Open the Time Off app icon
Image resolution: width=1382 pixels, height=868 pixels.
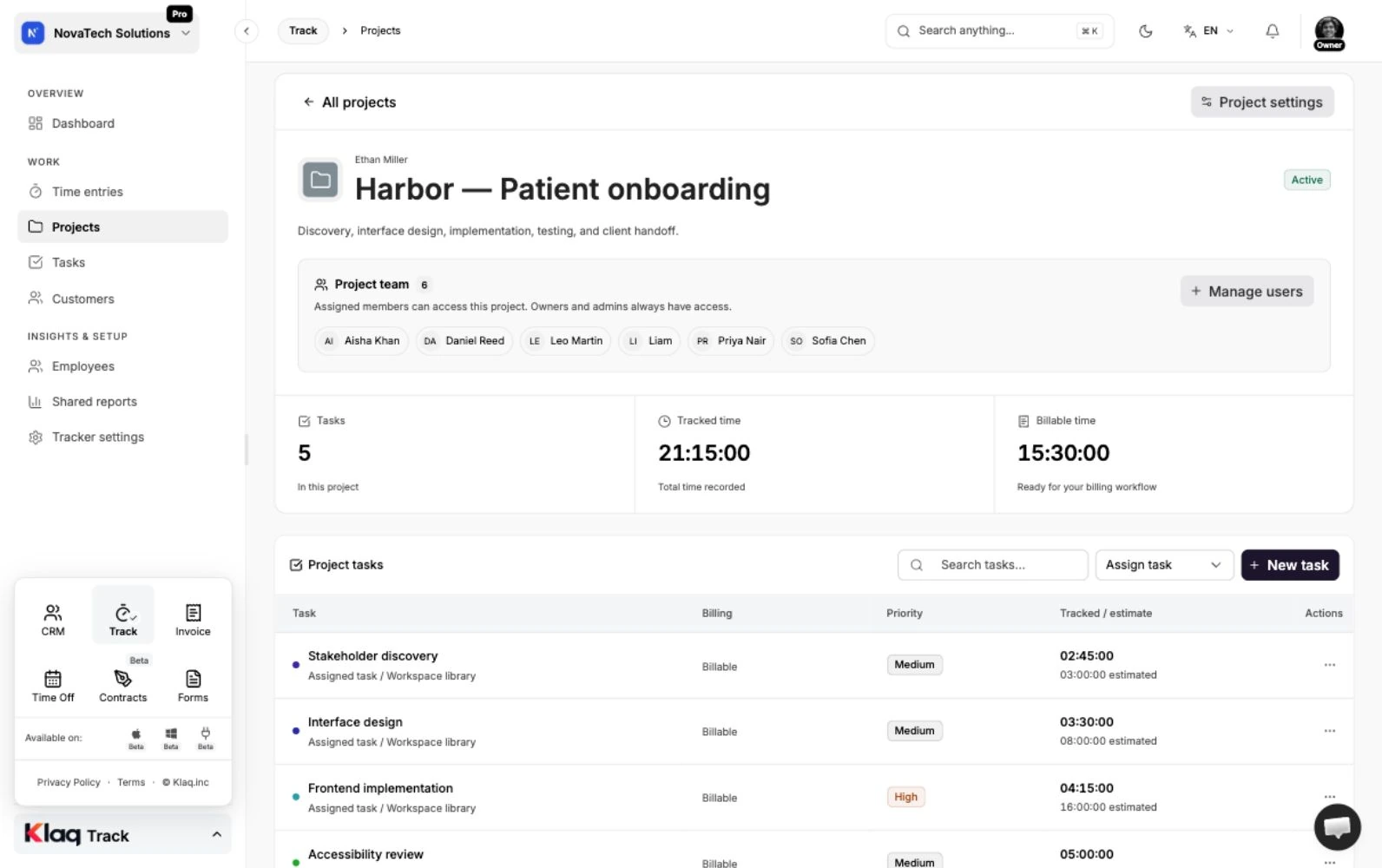pyautogui.click(x=53, y=686)
